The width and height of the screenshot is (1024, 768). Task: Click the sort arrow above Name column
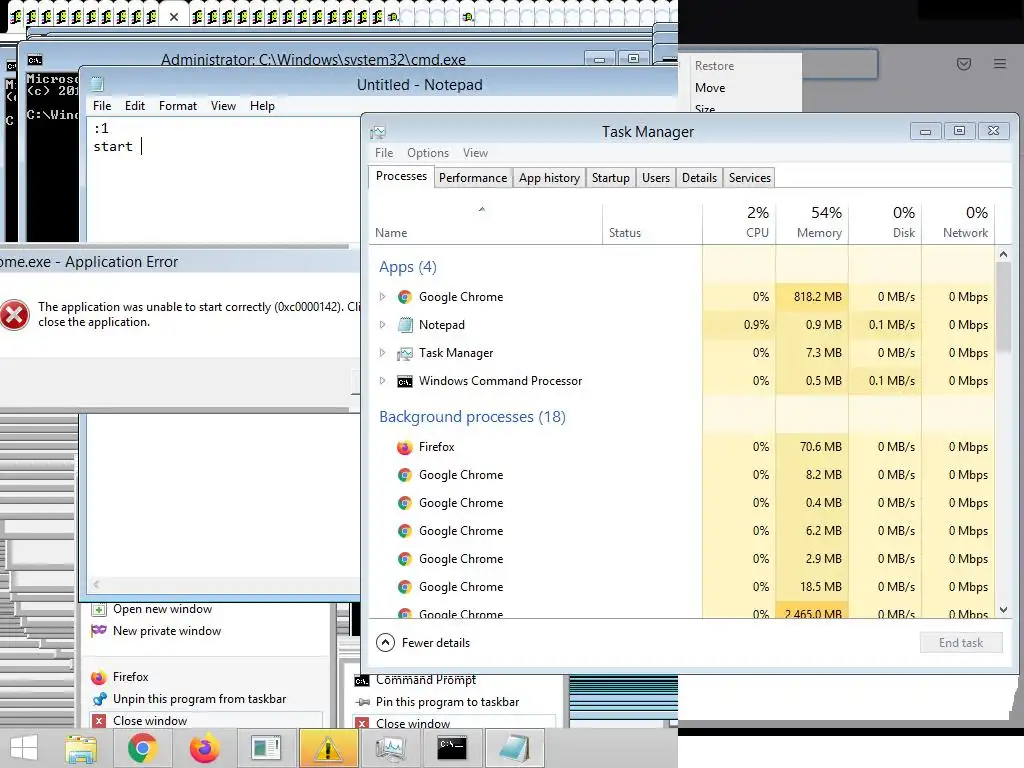point(482,209)
